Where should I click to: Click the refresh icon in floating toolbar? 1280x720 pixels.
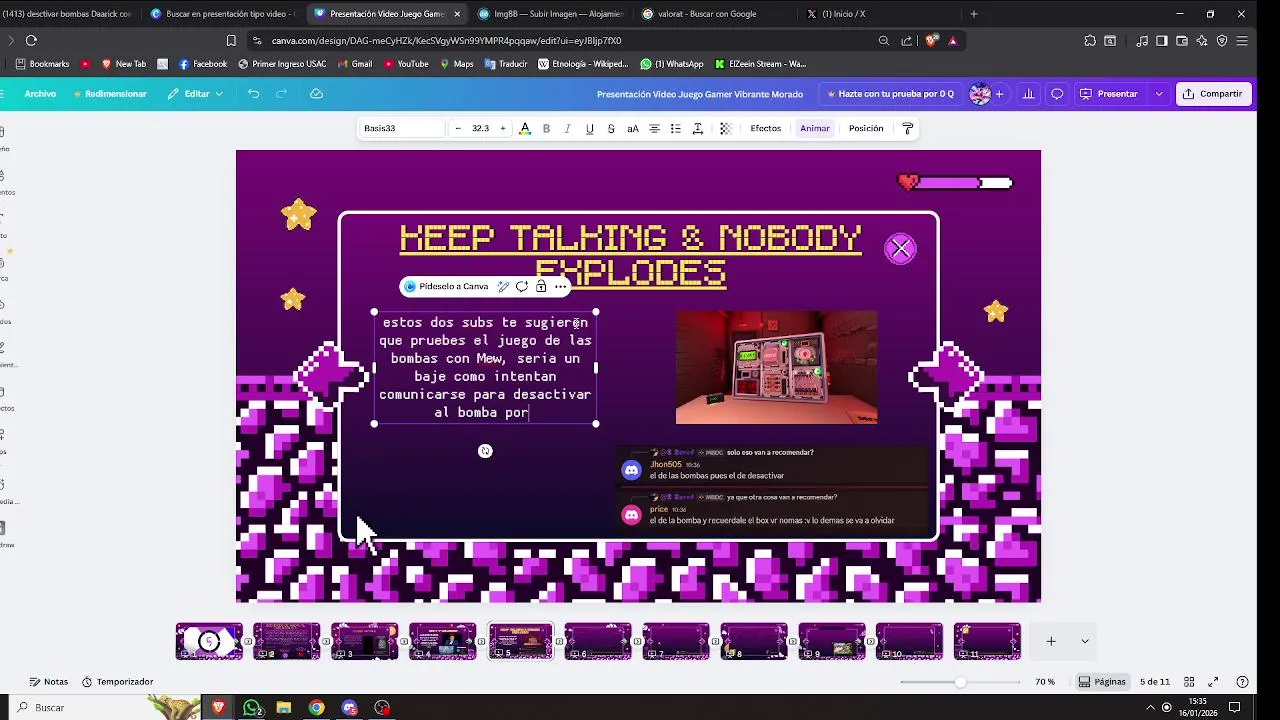[x=522, y=286]
